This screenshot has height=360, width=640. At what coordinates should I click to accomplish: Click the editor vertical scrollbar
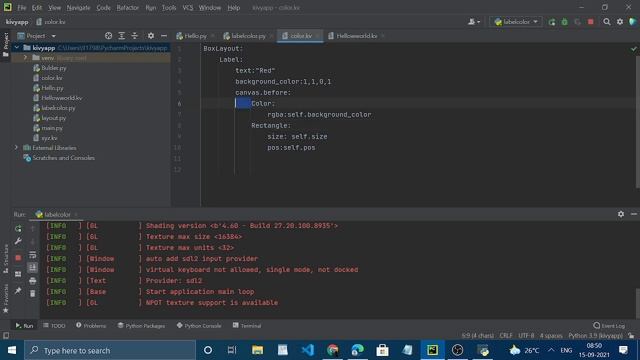tap(637, 122)
